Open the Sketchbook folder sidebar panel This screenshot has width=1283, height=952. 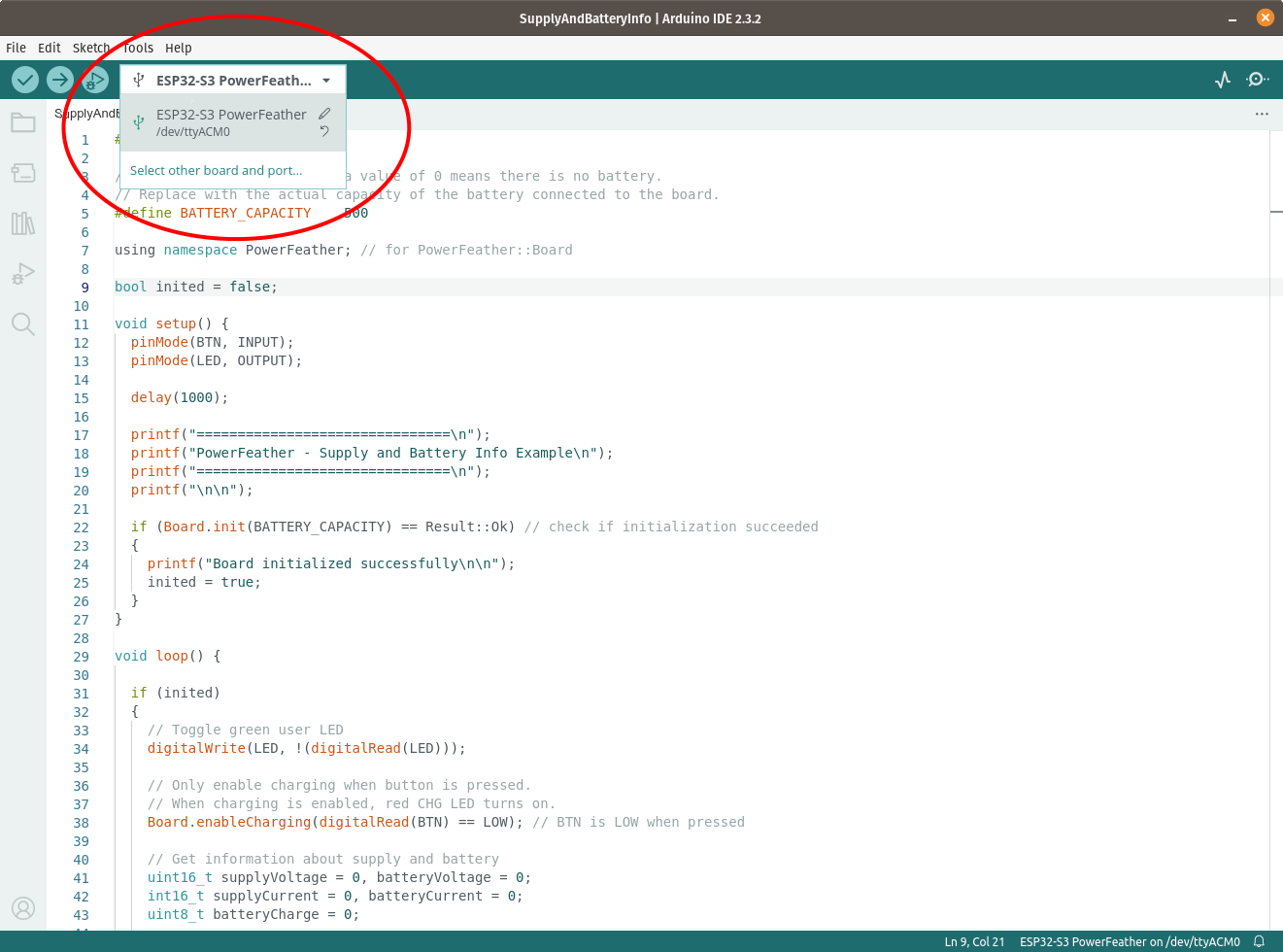(x=23, y=122)
